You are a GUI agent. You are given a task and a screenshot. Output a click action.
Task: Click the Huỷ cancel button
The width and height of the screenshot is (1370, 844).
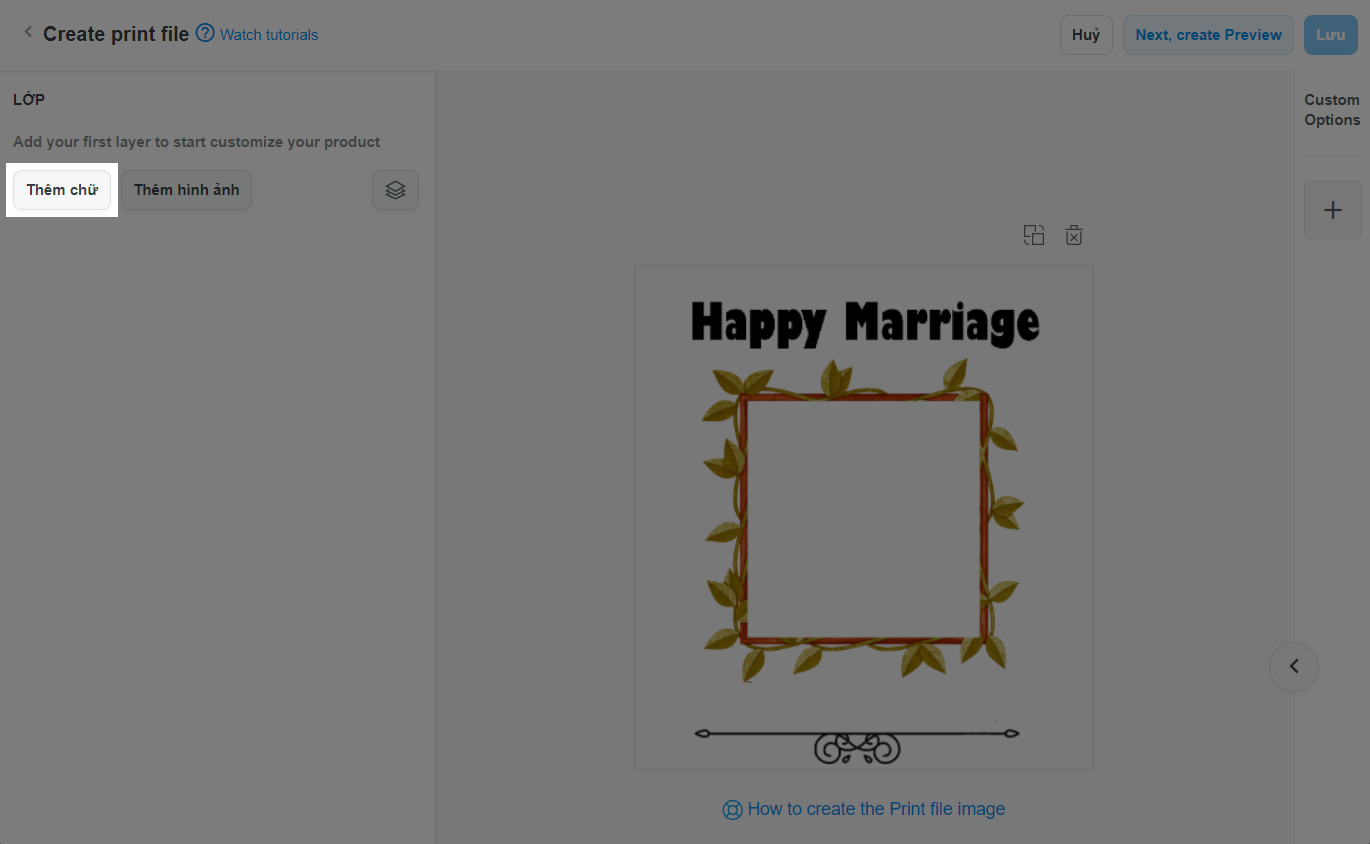coord(1086,35)
